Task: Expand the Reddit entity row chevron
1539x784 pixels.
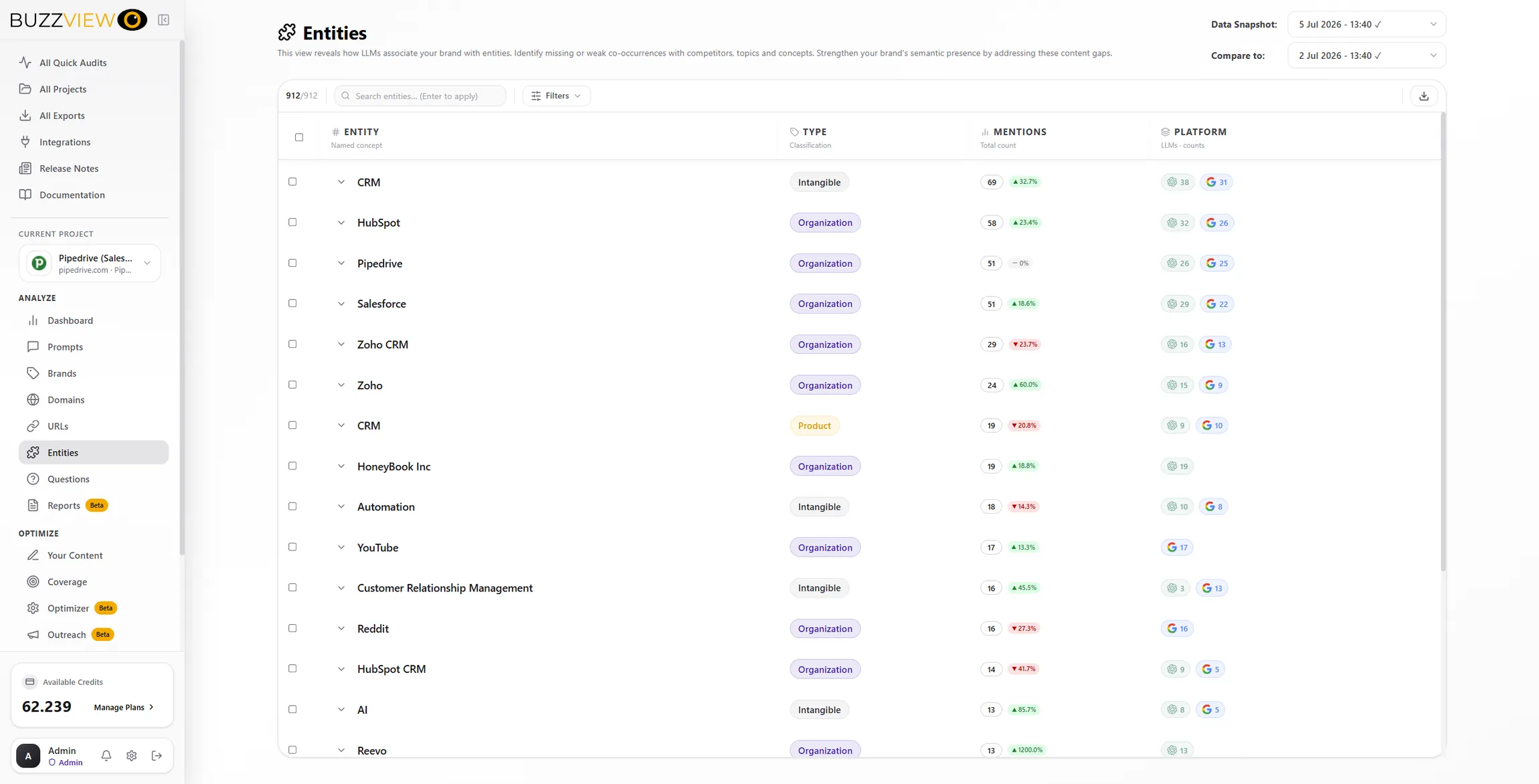Action: pos(341,628)
